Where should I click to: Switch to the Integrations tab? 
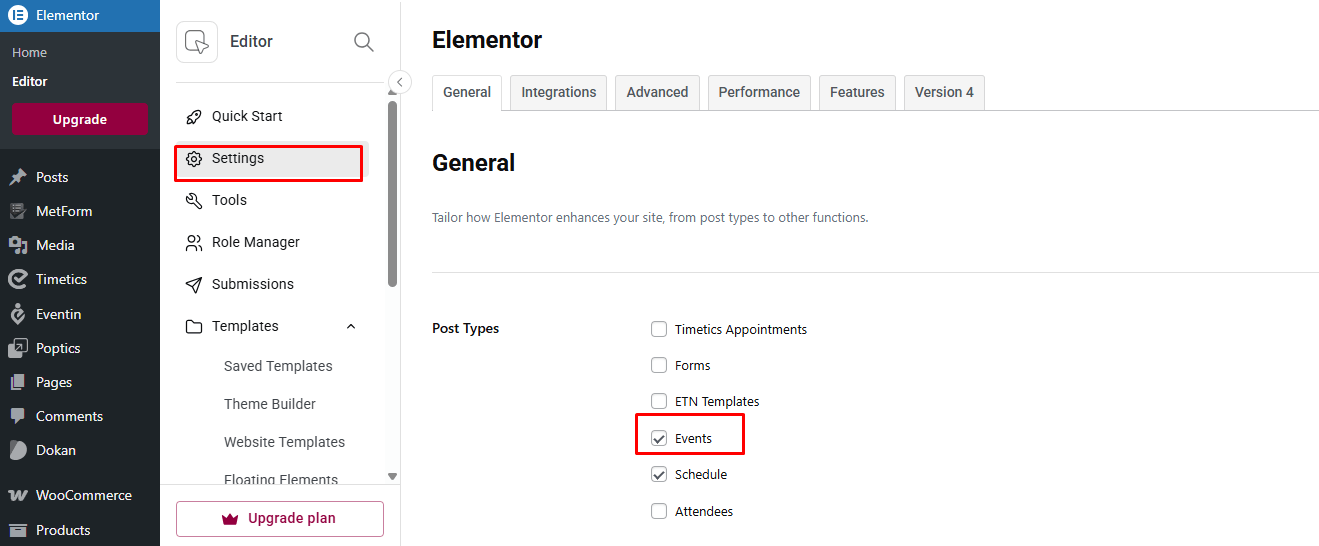pyautogui.click(x=558, y=92)
